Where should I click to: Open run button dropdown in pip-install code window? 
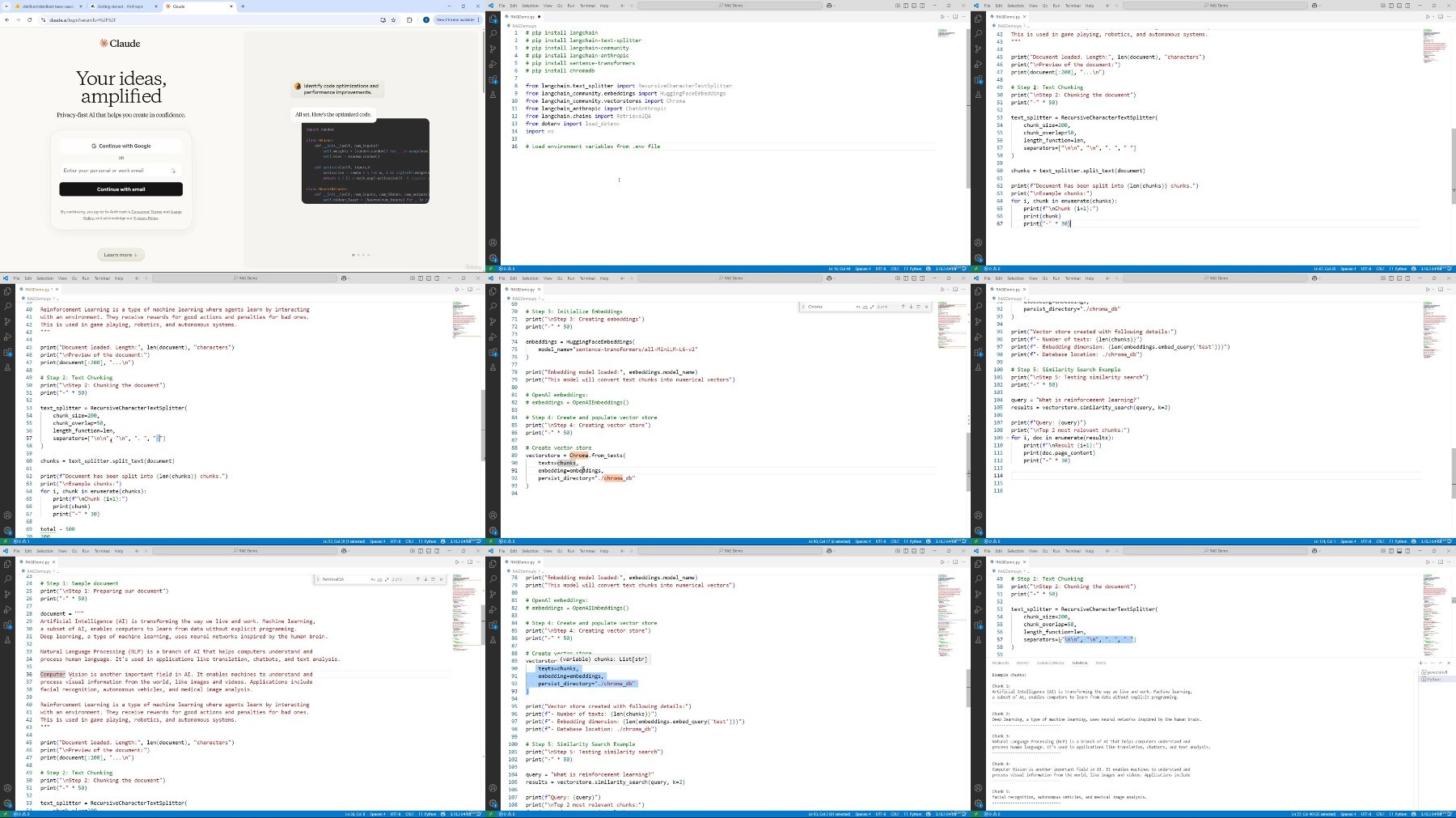tap(948, 16)
